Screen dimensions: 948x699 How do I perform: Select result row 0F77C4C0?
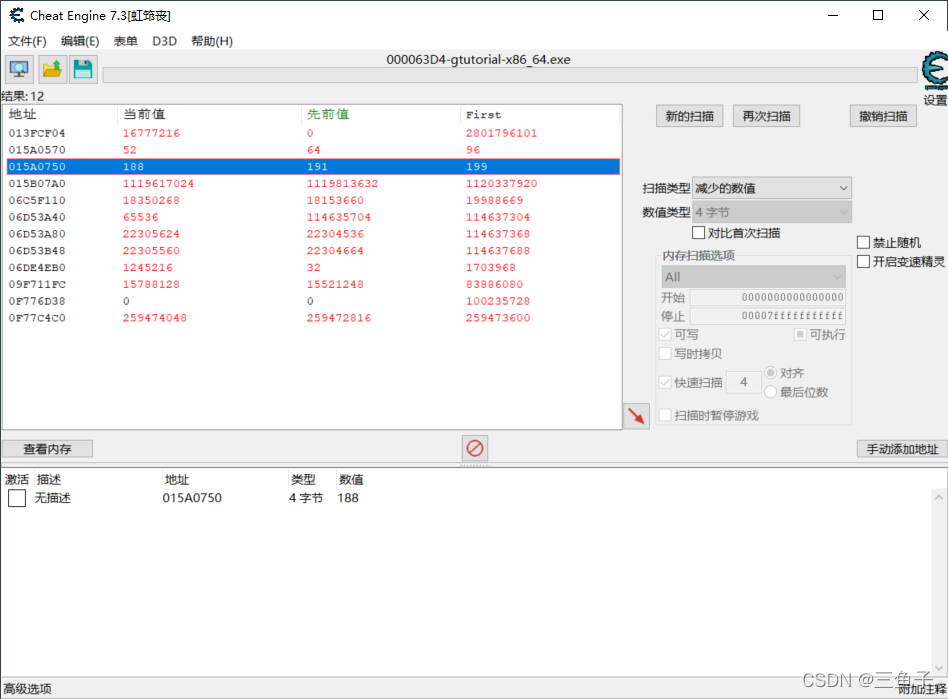pos(313,318)
